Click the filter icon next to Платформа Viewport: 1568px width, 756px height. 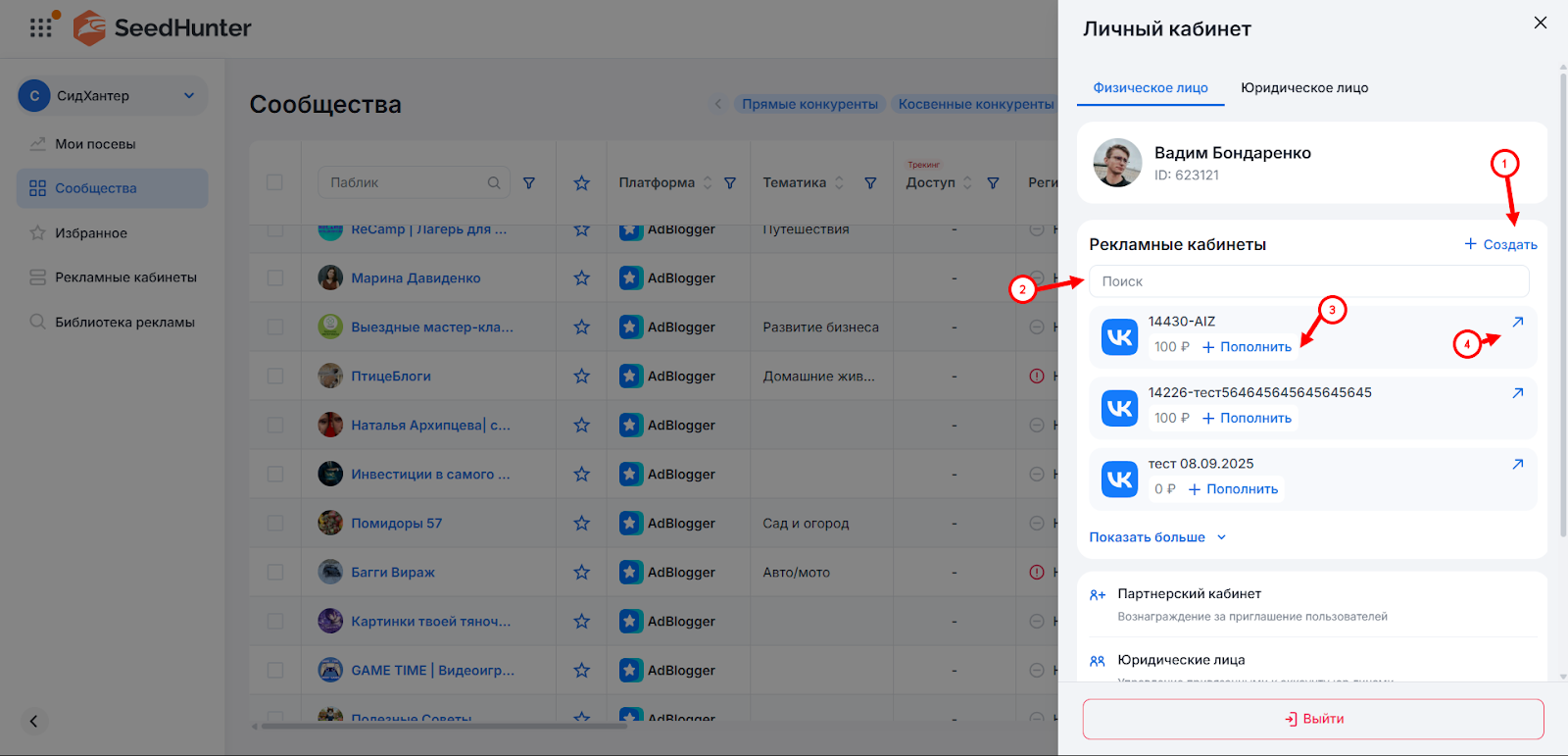click(730, 183)
